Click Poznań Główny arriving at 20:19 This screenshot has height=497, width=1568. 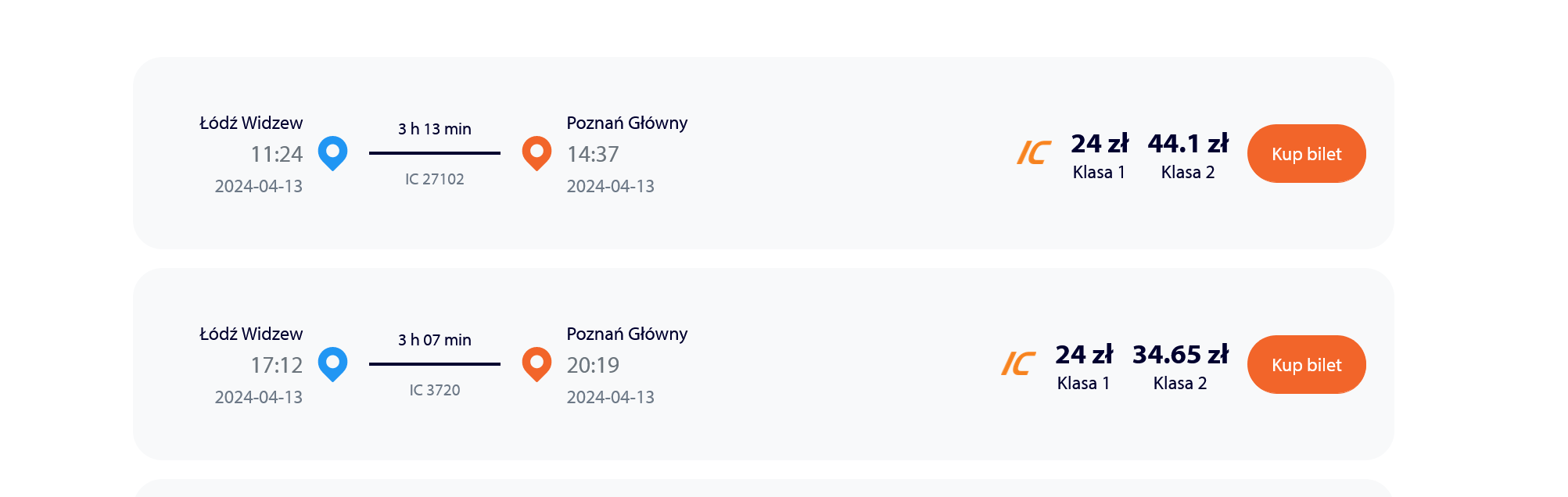pos(627,334)
